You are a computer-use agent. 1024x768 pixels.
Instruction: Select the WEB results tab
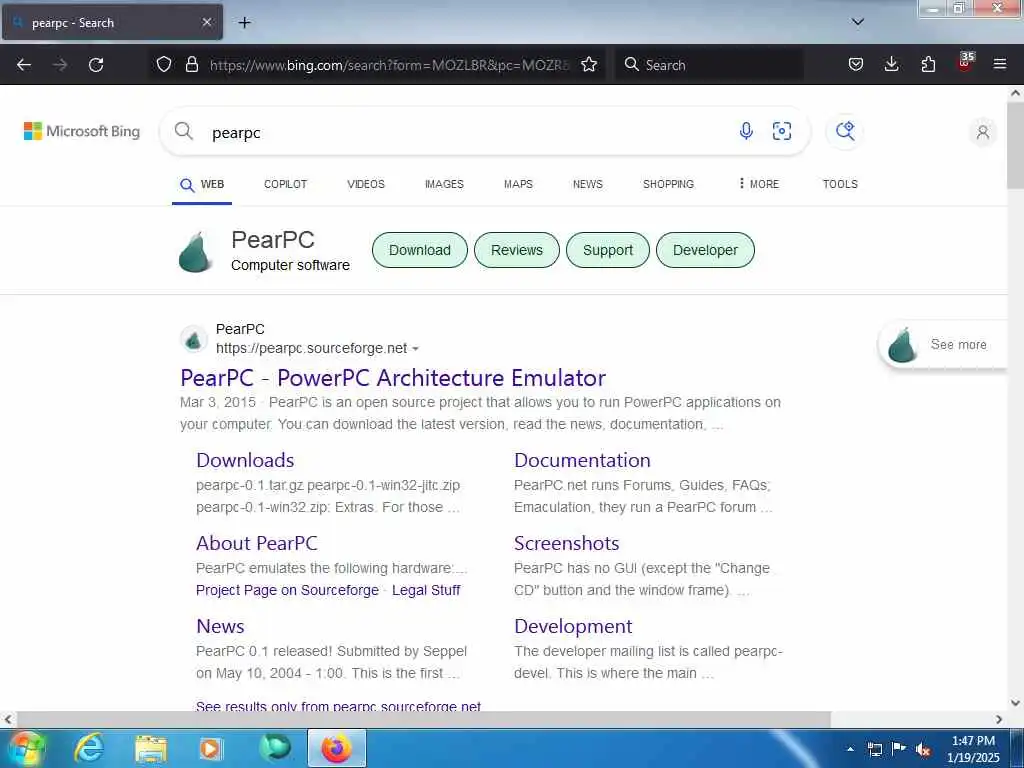pos(202,185)
